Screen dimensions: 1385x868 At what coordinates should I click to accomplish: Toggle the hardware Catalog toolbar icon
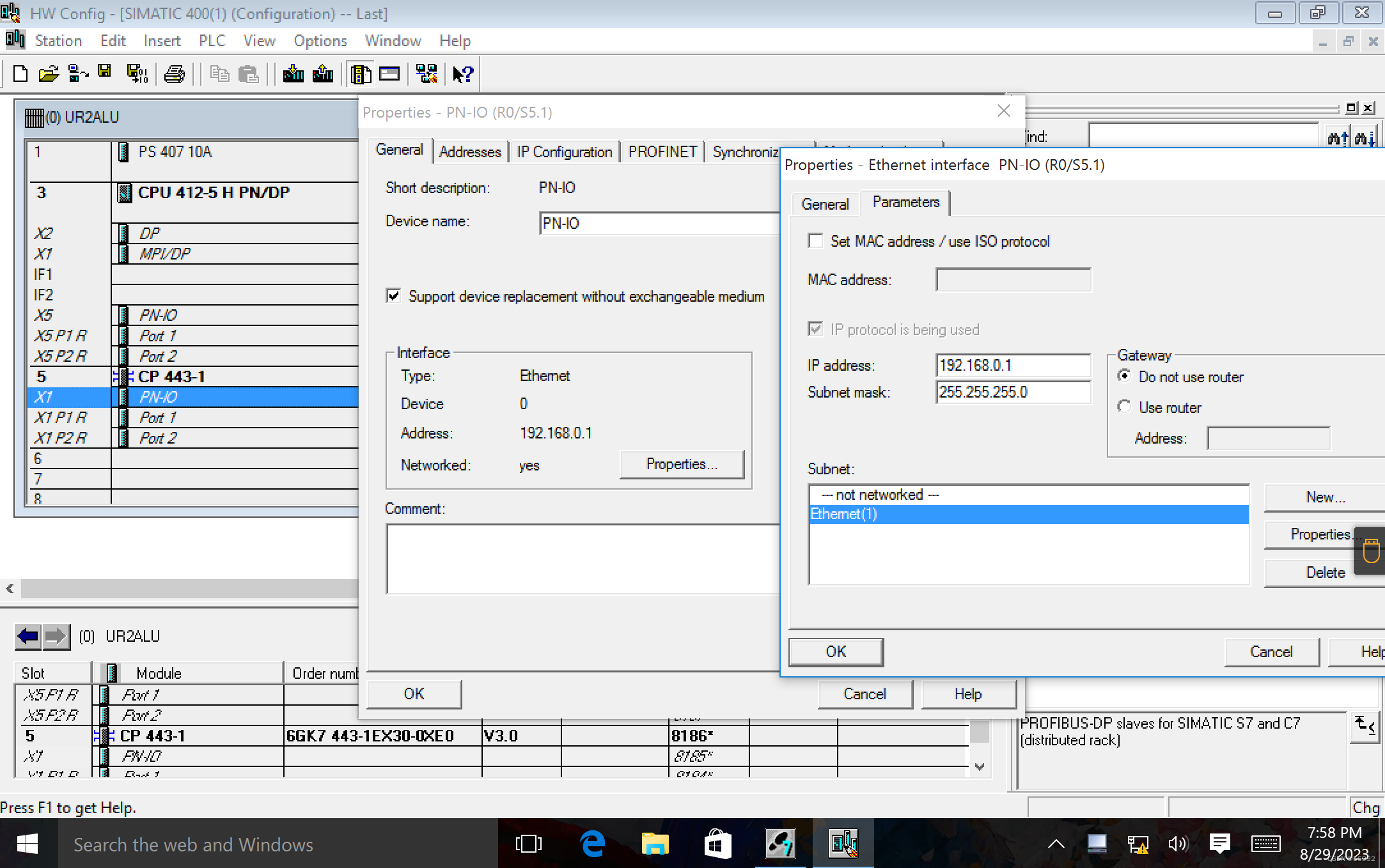point(361,74)
